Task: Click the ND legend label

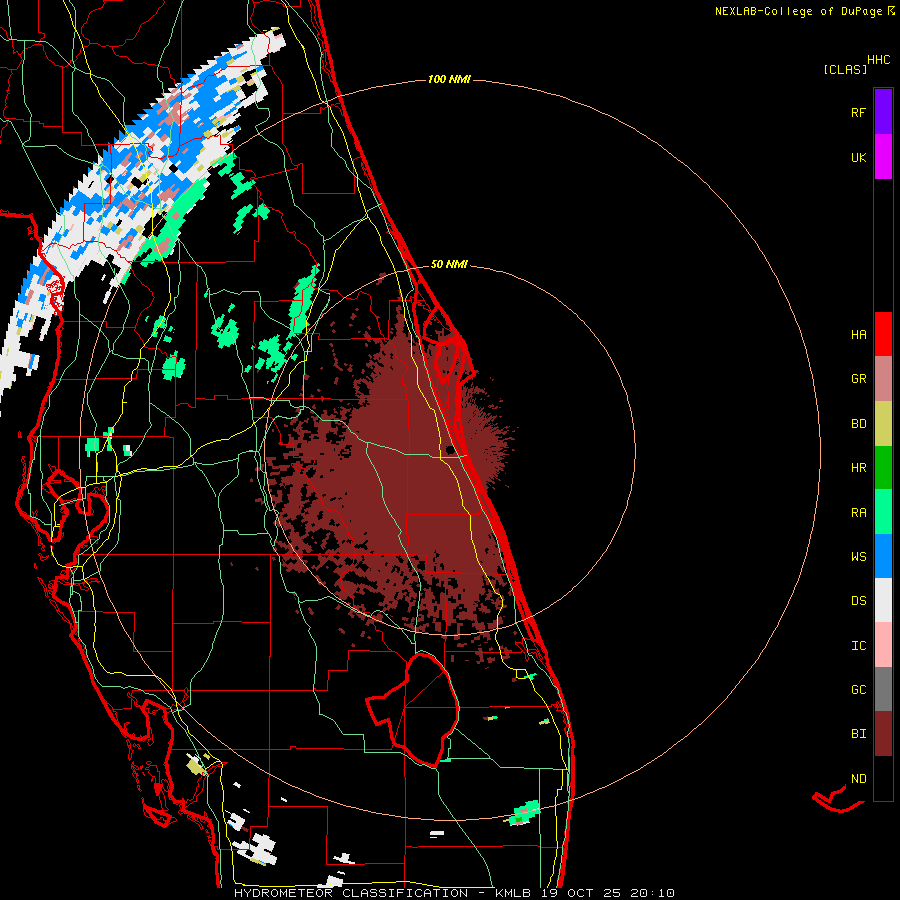Action: click(858, 779)
